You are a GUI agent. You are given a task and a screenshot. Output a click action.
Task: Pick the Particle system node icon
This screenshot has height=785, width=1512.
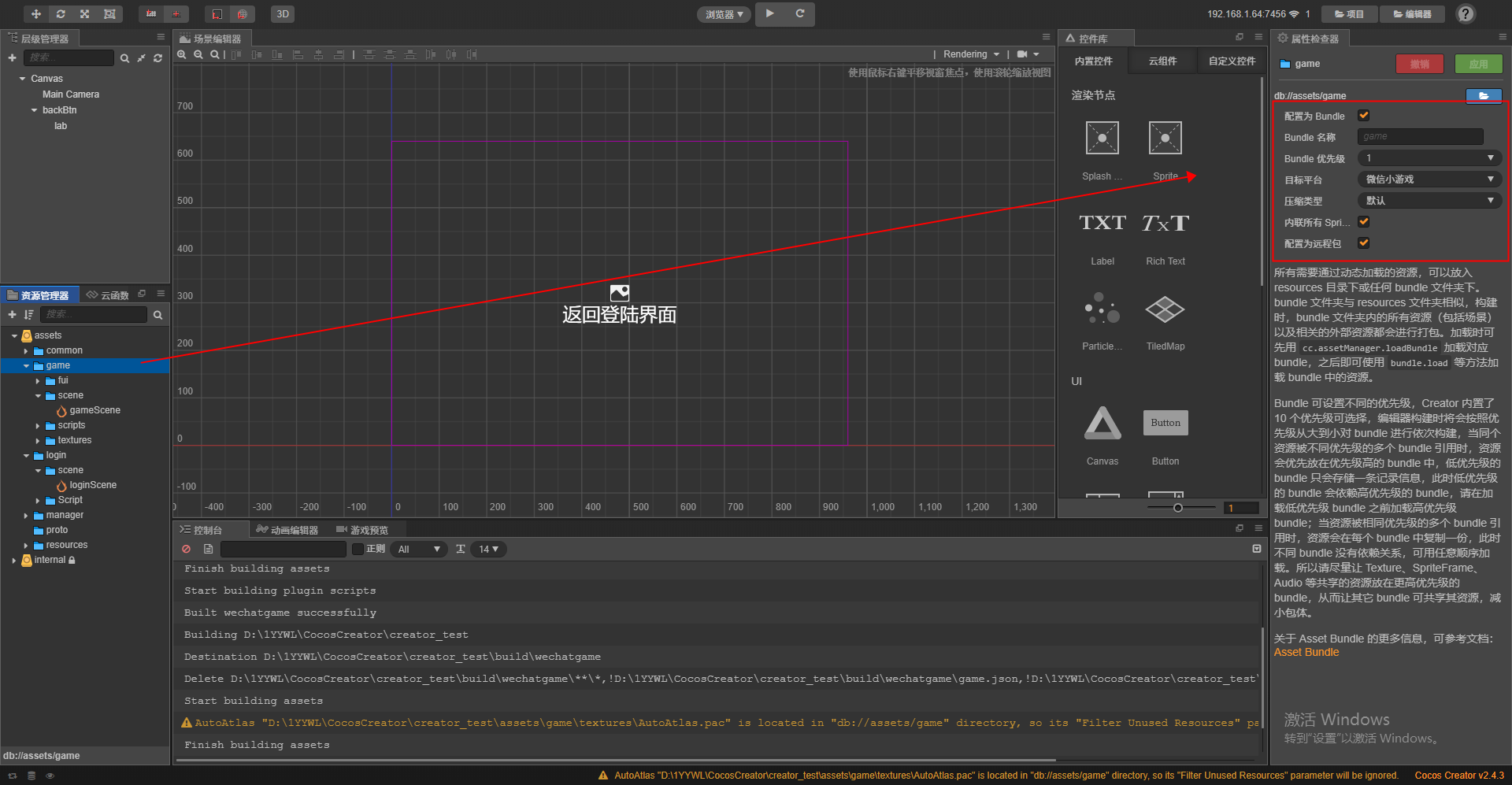[x=1102, y=309]
